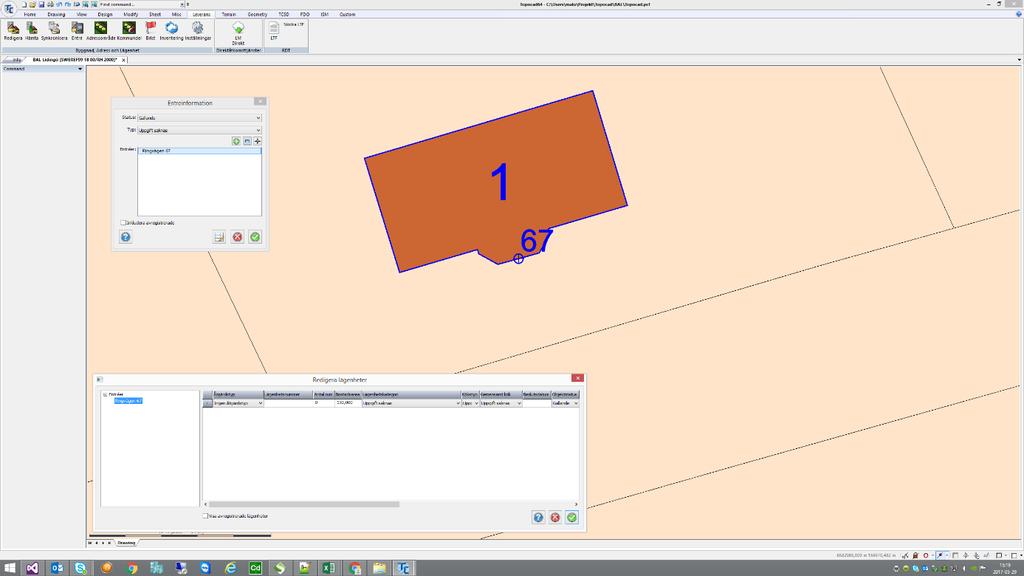Open Skype from the taskbar
Screen dimensions: 1024x576
click(81, 568)
